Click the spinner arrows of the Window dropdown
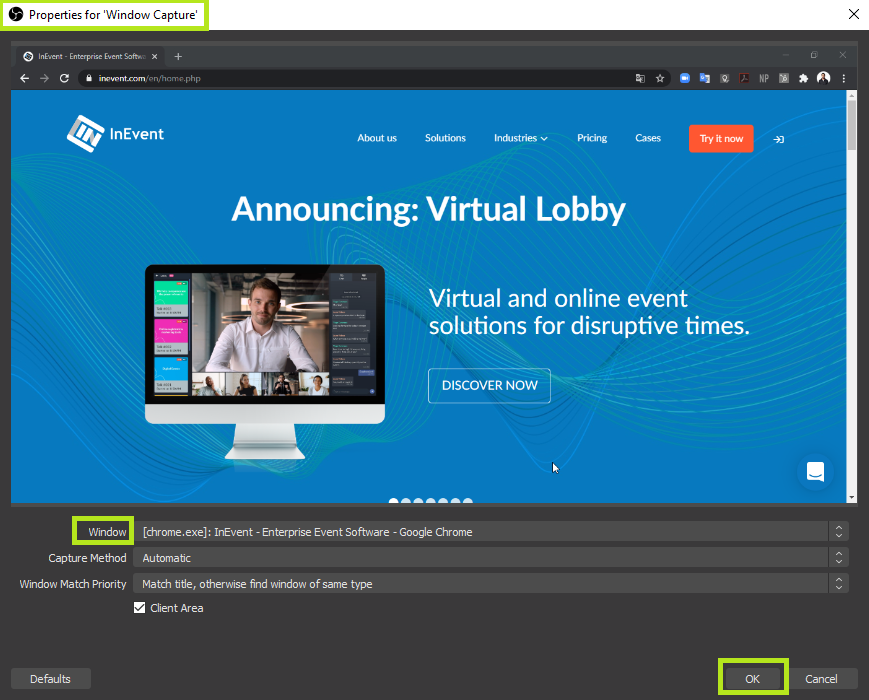This screenshot has height=700, width=869. click(x=839, y=532)
